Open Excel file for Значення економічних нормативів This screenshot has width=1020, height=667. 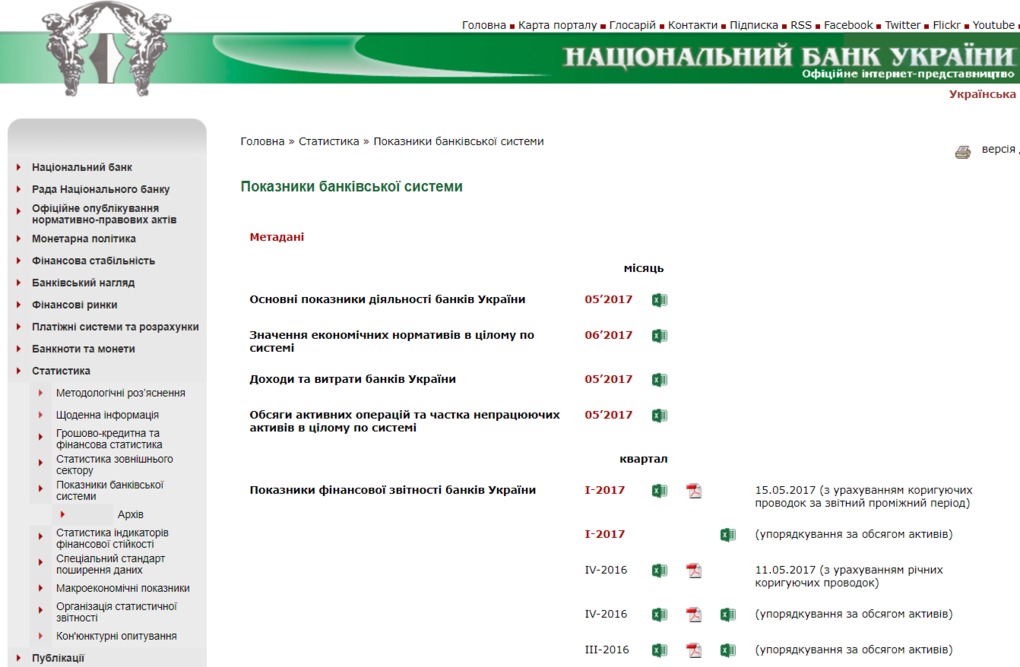point(658,335)
